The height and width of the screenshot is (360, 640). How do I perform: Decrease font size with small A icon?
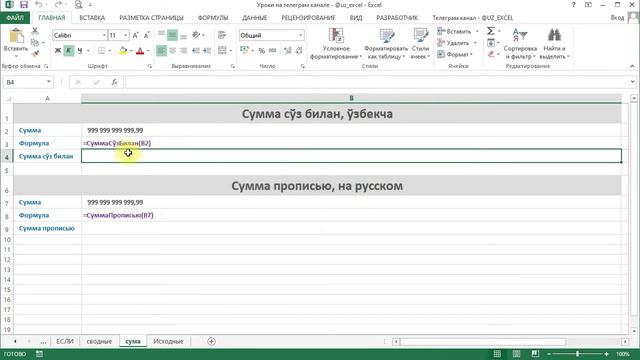(147, 36)
